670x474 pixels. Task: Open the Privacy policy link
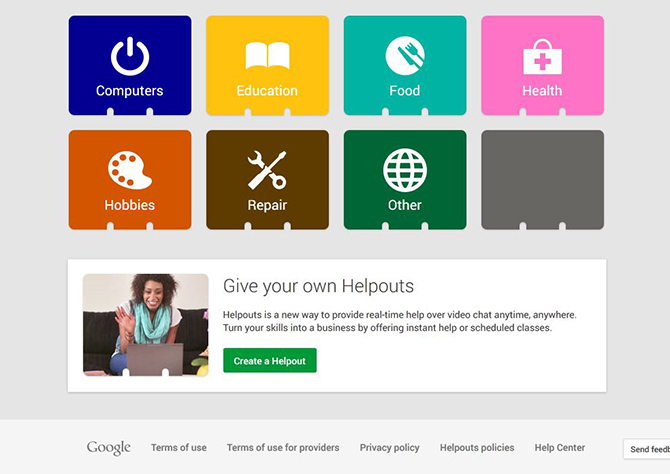point(389,448)
